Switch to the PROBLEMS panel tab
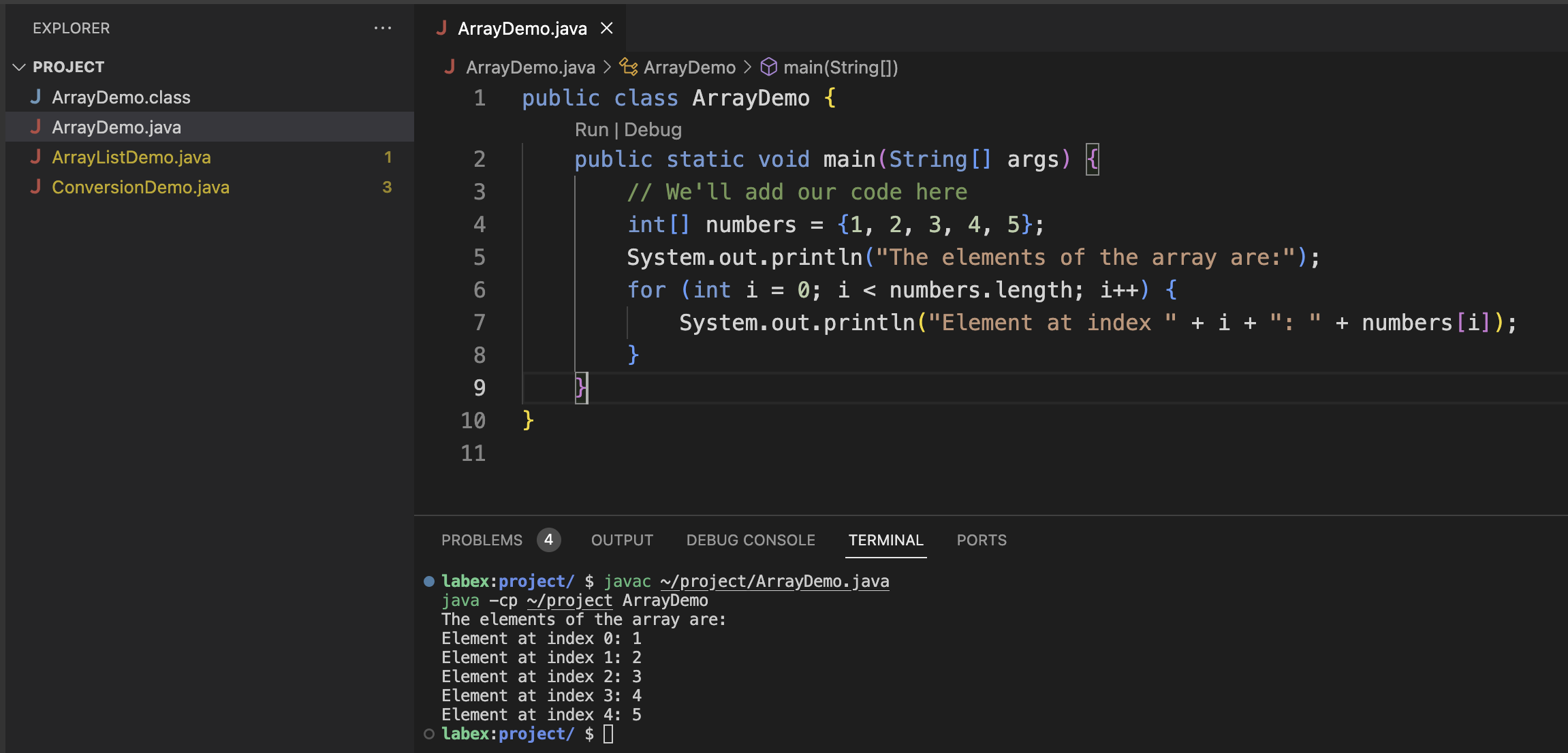The image size is (1568, 753). click(x=481, y=540)
